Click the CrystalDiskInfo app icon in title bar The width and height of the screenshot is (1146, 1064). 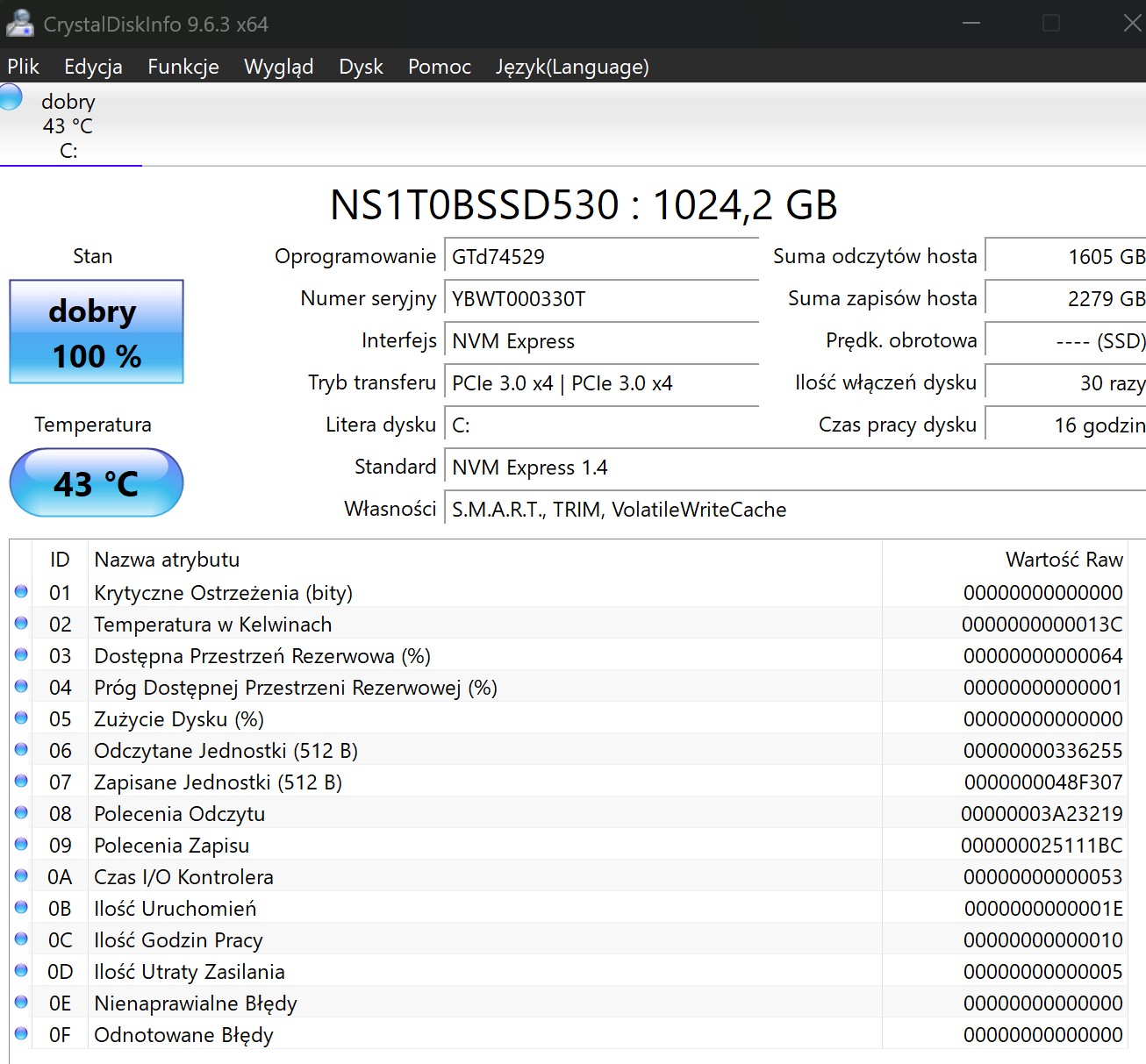[x=19, y=24]
